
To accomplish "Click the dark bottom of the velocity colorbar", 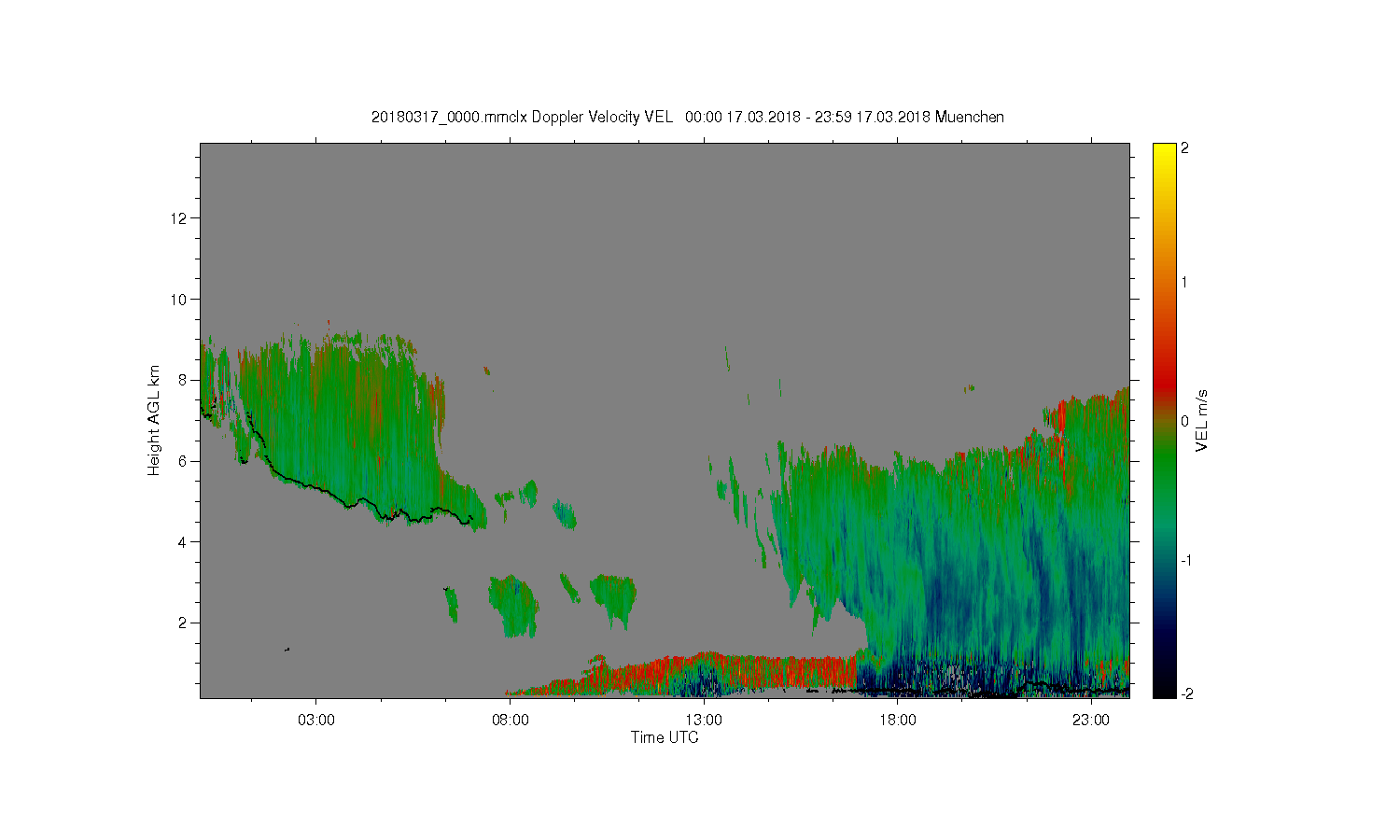I will (1164, 686).
